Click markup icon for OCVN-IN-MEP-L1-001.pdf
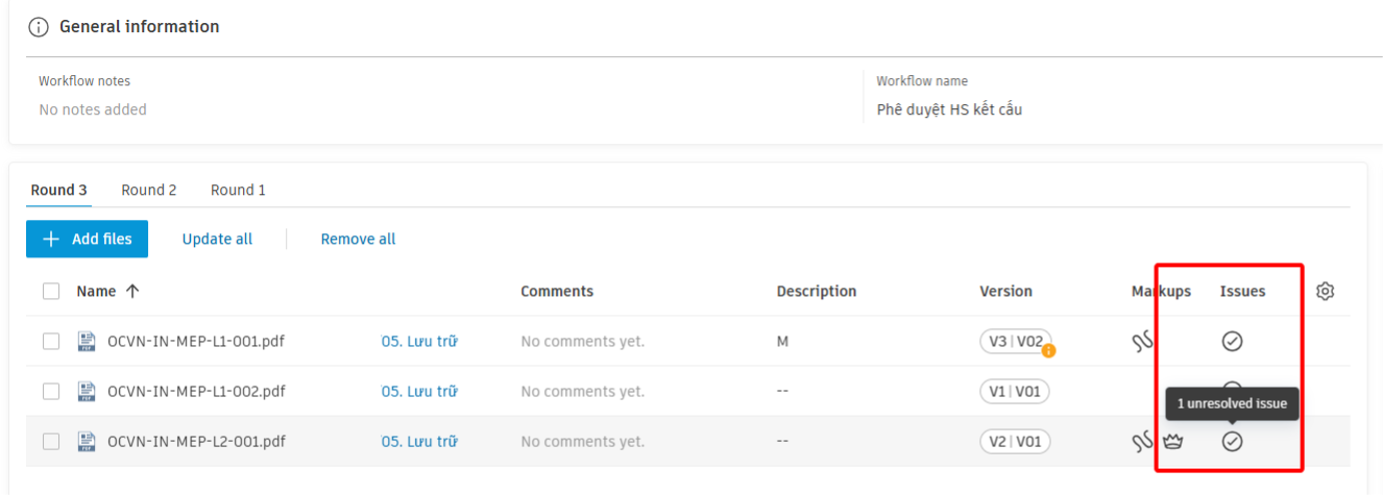Viewport: 1384px width, 496px height. click(1143, 342)
